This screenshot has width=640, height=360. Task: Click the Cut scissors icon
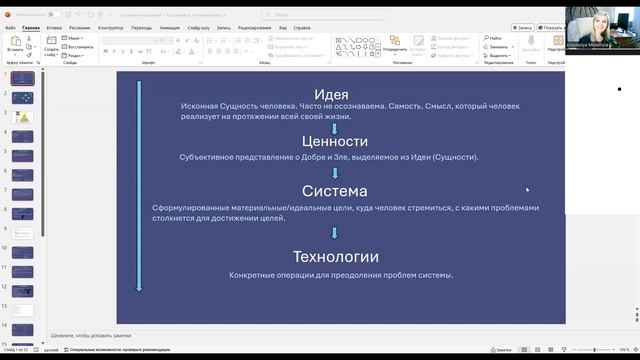[x=29, y=38]
